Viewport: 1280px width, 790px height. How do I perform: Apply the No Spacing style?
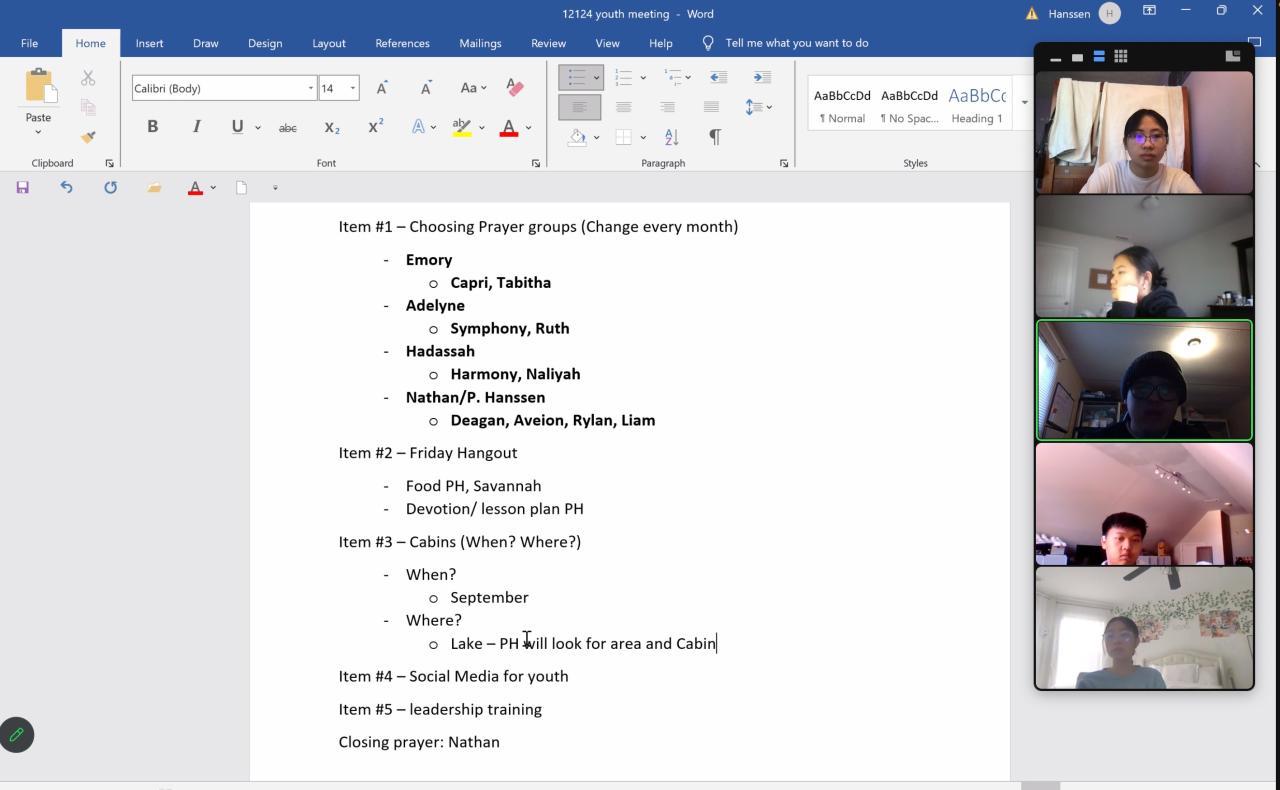point(909,103)
